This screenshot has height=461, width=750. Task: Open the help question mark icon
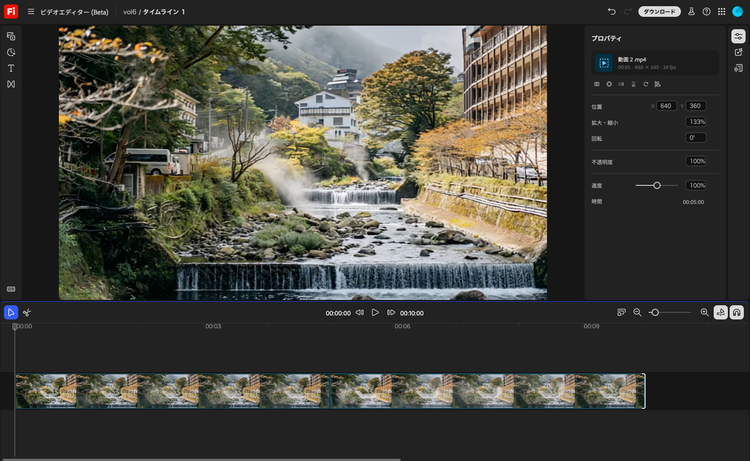coord(707,11)
